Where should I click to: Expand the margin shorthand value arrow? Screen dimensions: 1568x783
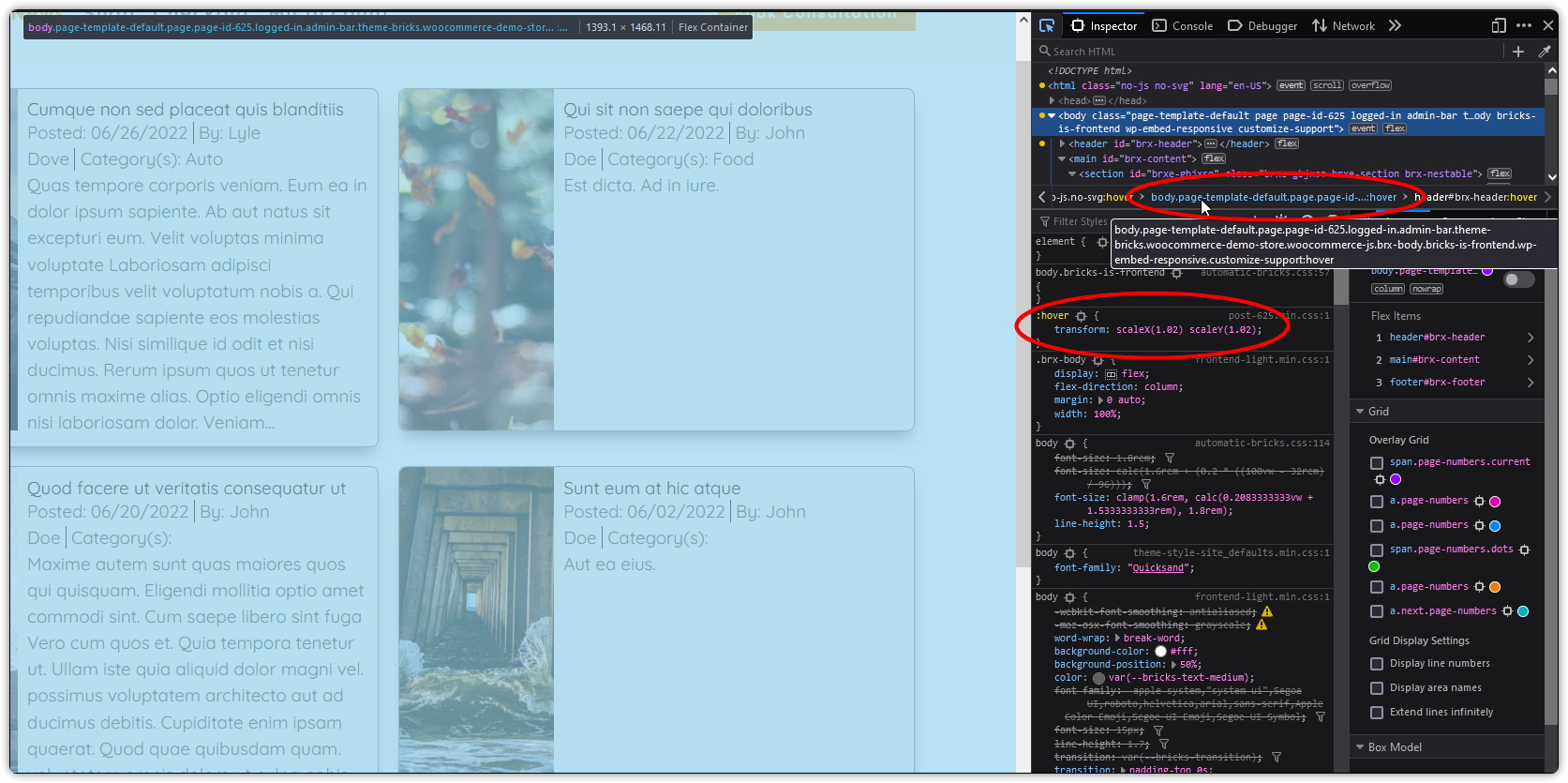point(1101,400)
